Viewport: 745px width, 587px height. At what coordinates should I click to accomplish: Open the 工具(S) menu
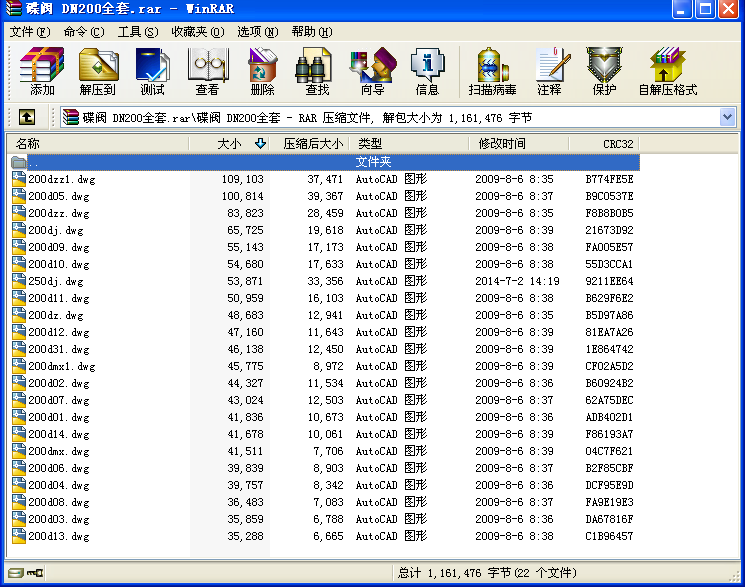(x=138, y=32)
